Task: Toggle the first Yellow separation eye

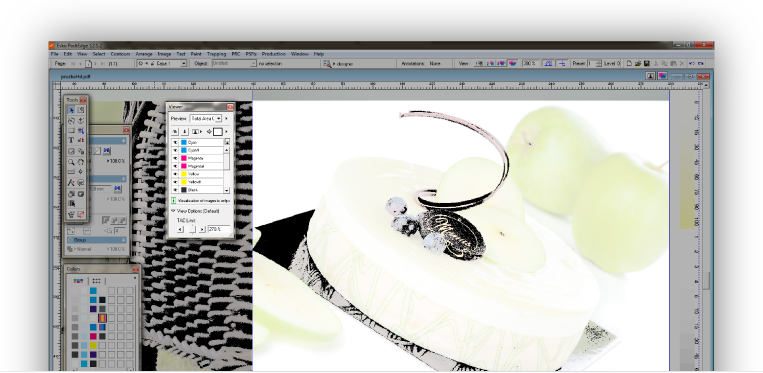Action: coord(175,174)
